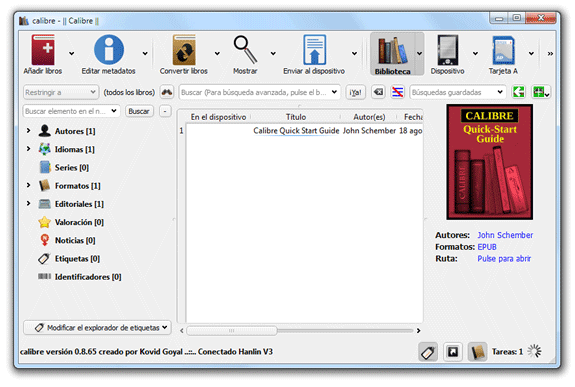The width and height of the screenshot is (575, 387).
Task: Click the Título column header
Action: tap(296, 117)
